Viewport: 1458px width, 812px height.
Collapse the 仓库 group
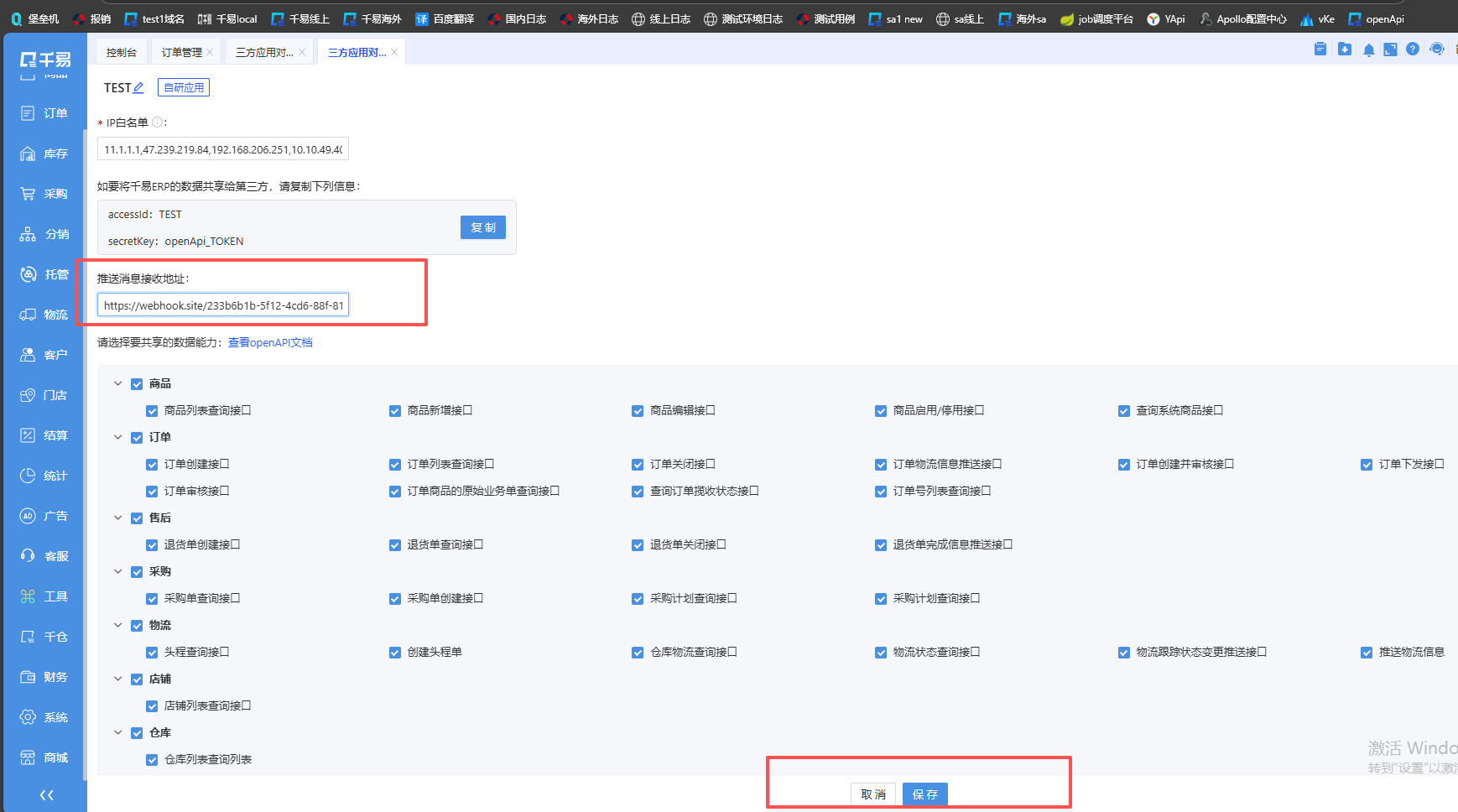(x=118, y=732)
